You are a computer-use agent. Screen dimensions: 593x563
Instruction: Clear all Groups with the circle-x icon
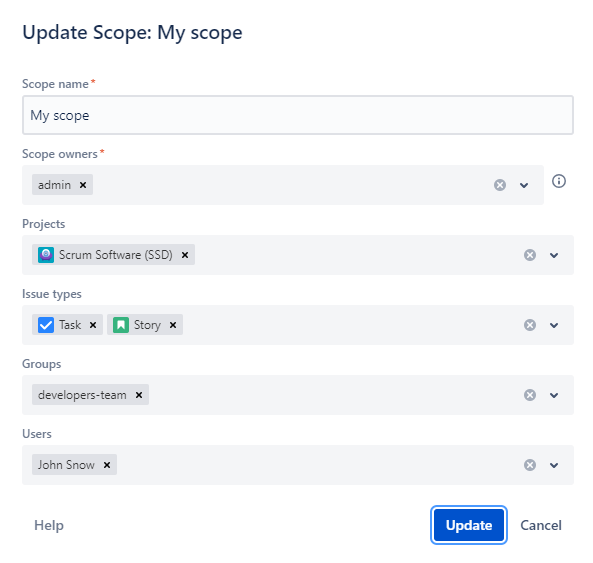coord(530,395)
